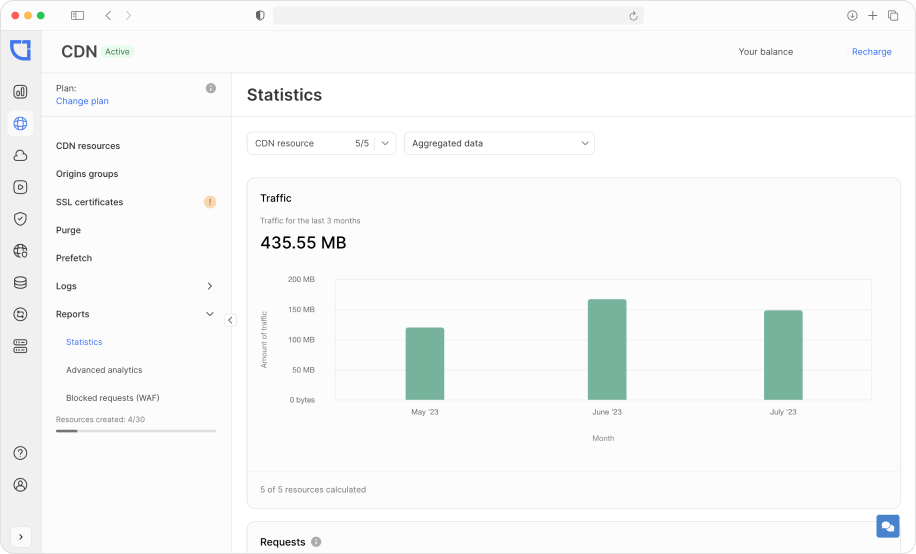The height and width of the screenshot is (554, 916).
Task: Show browser tab overview icon
Action: point(893,16)
